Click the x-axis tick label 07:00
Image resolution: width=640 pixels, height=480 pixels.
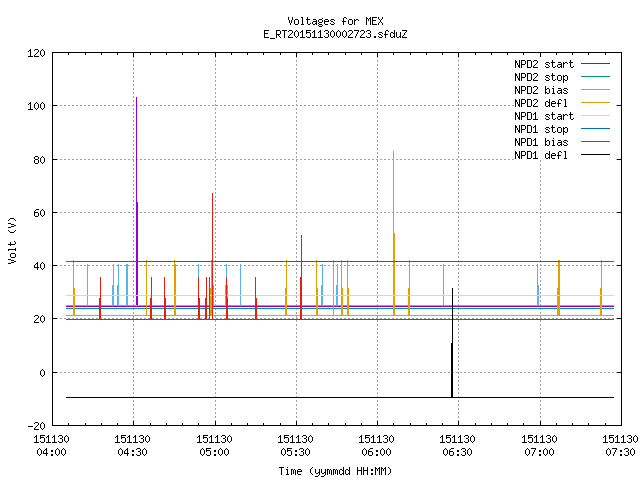(x=539, y=452)
